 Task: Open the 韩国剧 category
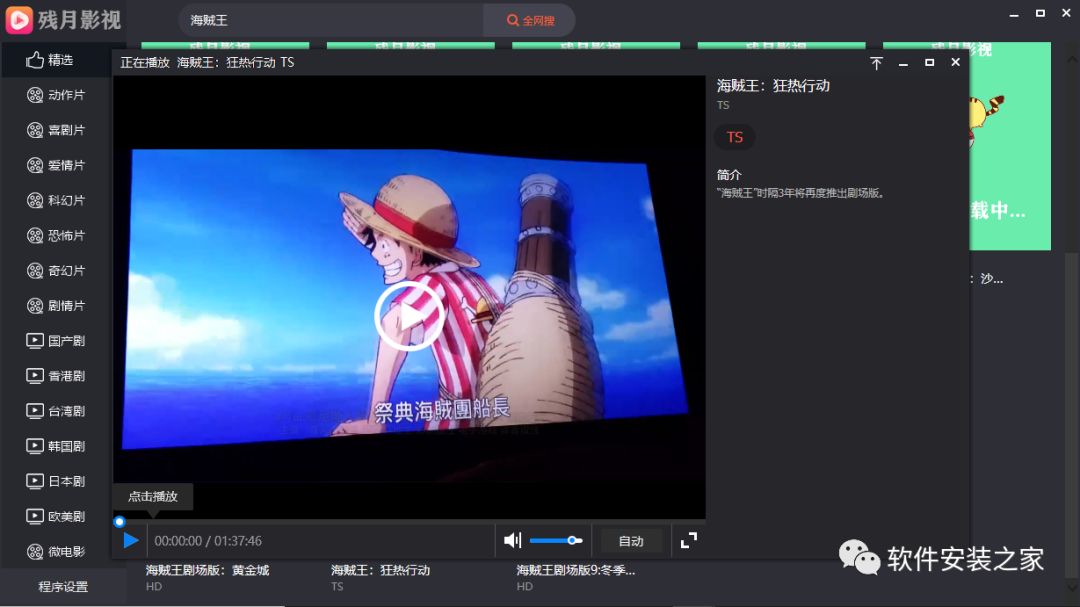click(x=55, y=446)
